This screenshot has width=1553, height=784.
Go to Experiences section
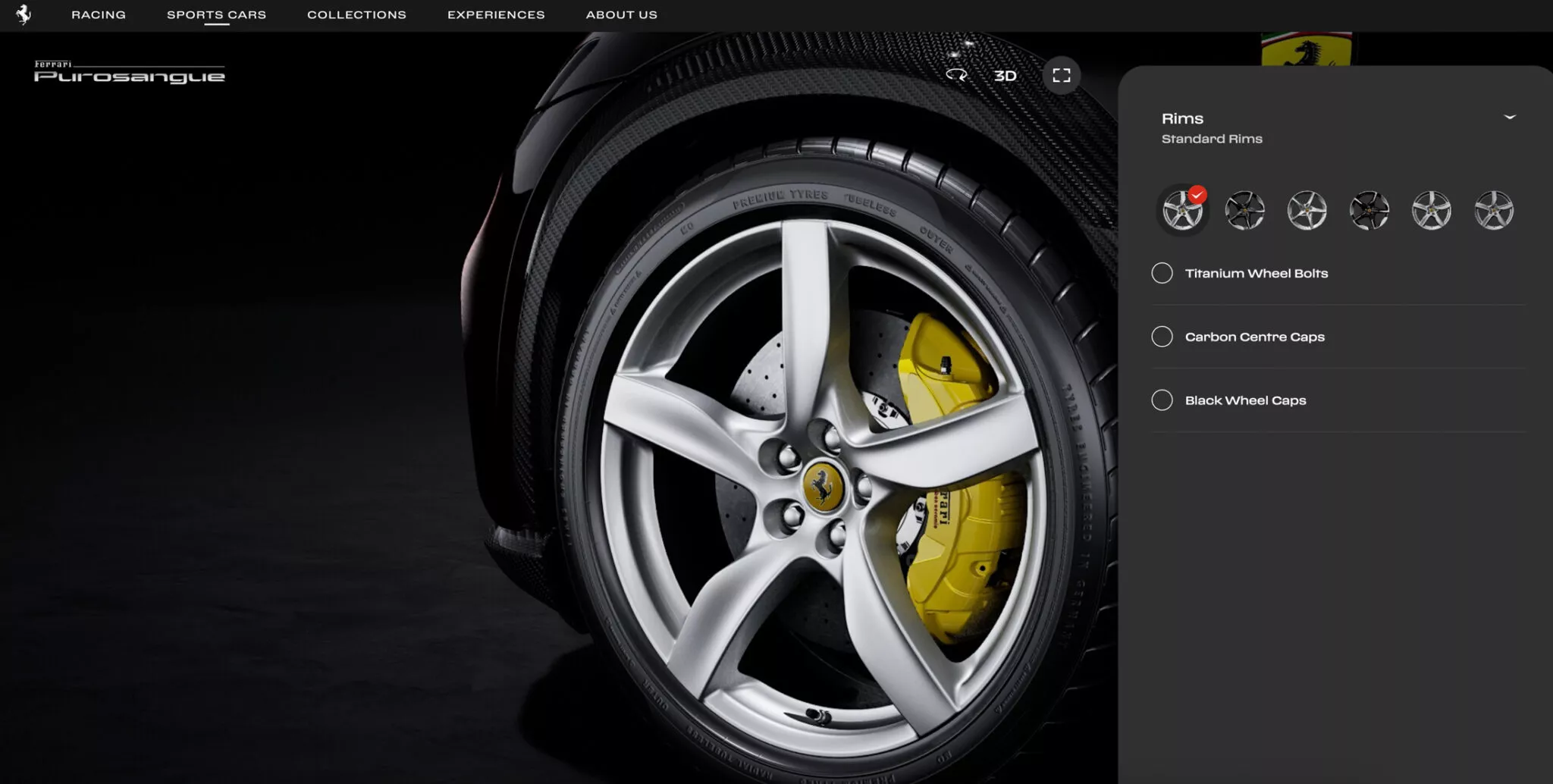point(496,14)
